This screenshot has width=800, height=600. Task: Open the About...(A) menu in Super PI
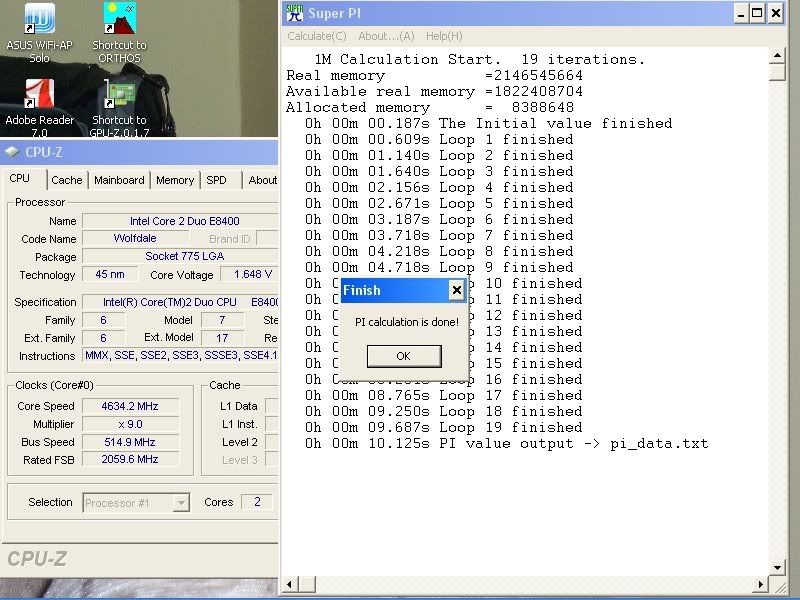(386, 36)
